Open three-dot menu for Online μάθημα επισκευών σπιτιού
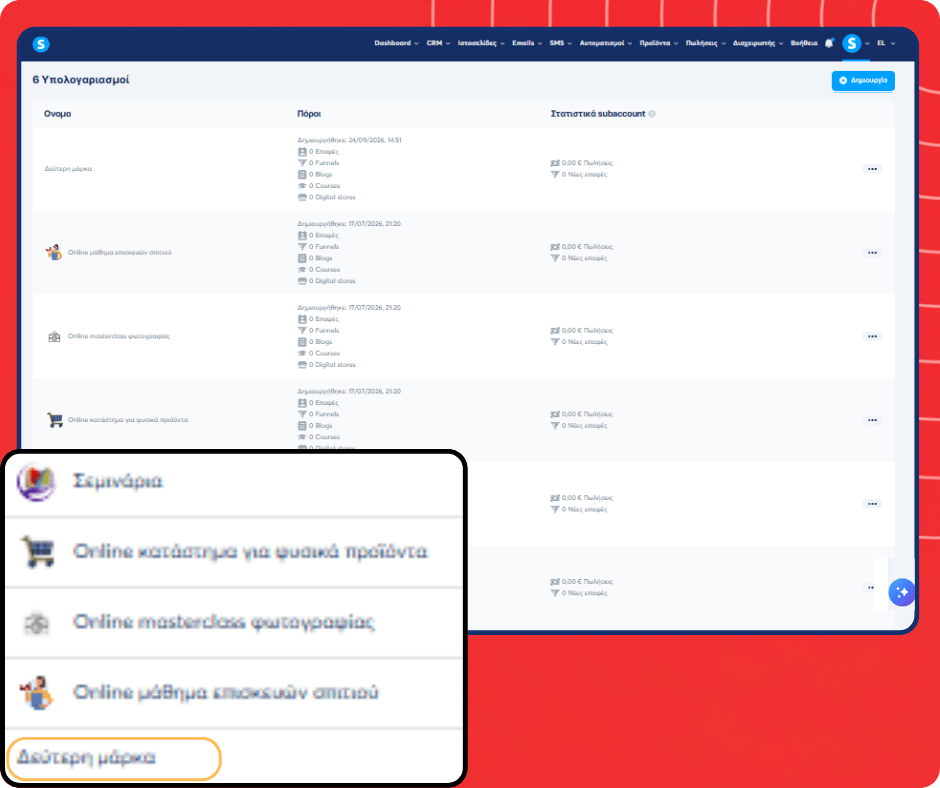This screenshot has width=940, height=788. [872, 253]
